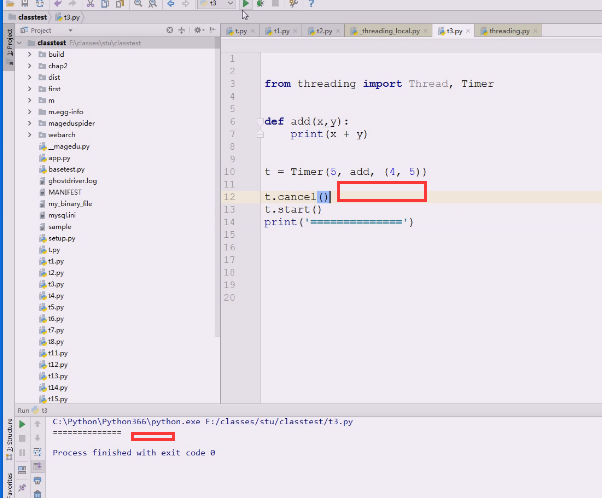The height and width of the screenshot is (498, 602).
Task: Select t12.py in the project tree
Action: pyautogui.click(x=58, y=365)
